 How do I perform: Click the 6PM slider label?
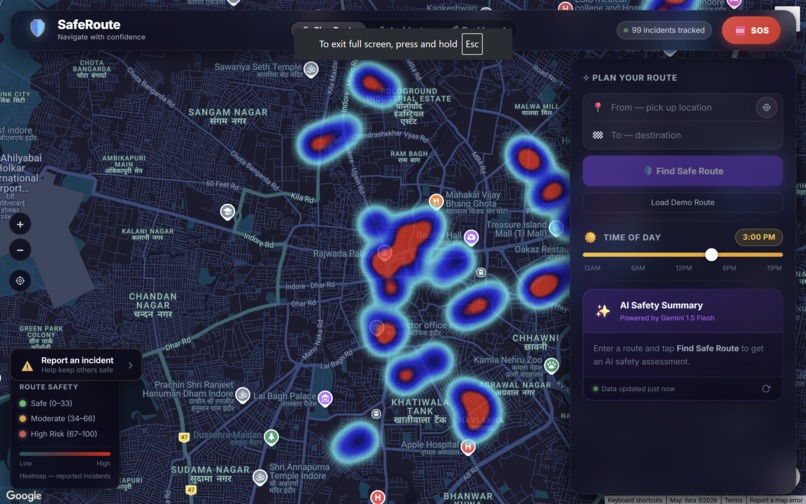pos(729,268)
